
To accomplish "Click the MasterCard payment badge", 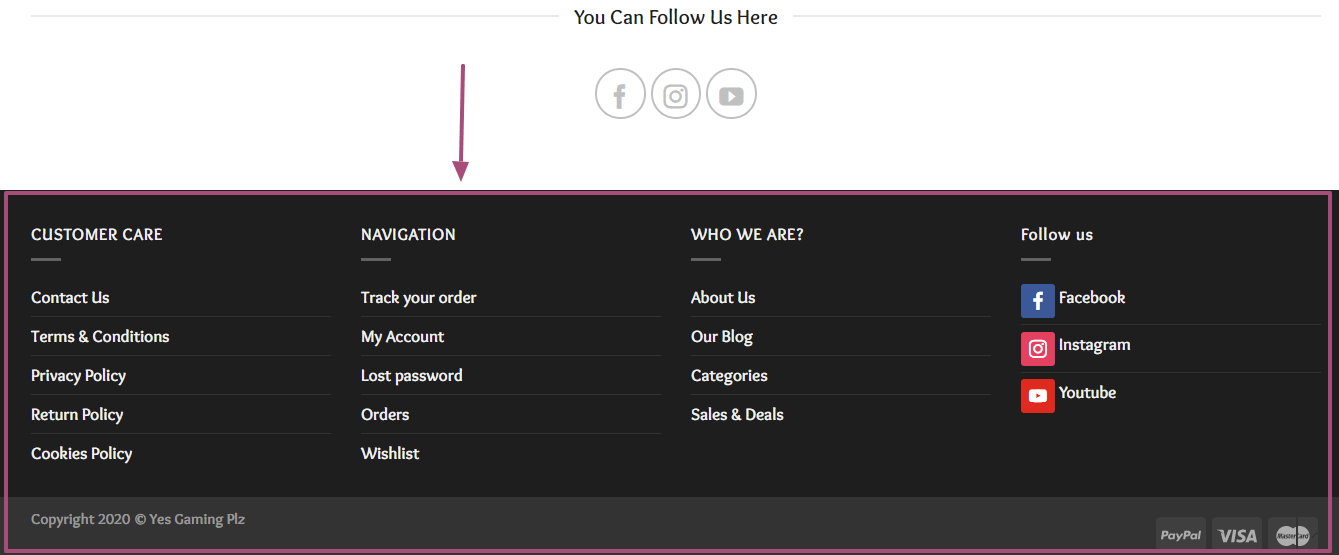I will point(1293,535).
